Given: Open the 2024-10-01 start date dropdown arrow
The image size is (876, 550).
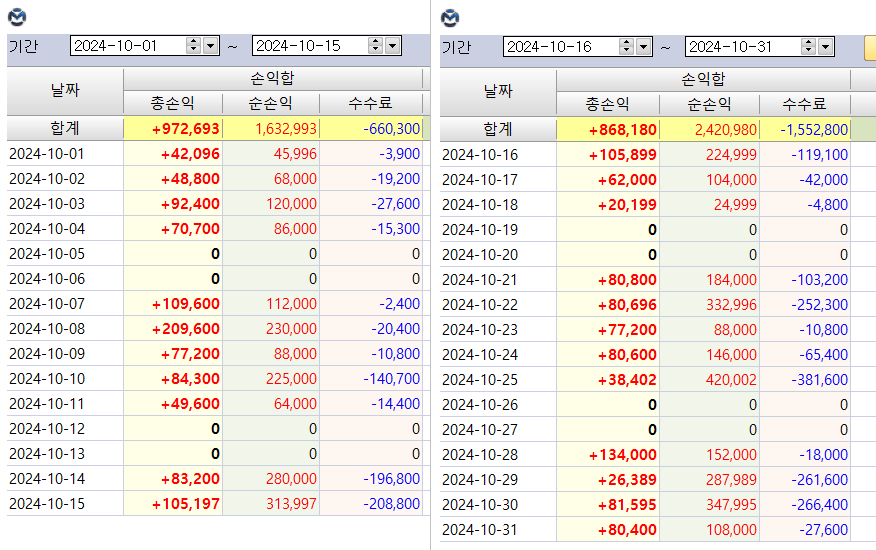Looking at the screenshot, I should pyautogui.click(x=211, y=46).
